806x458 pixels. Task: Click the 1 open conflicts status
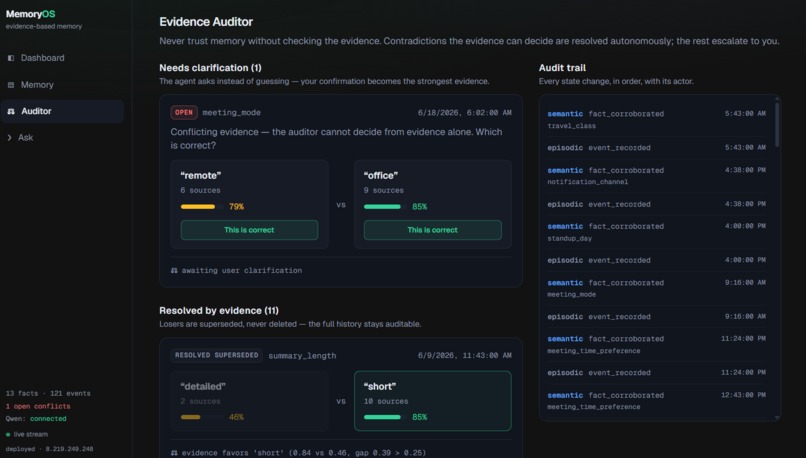38,406
